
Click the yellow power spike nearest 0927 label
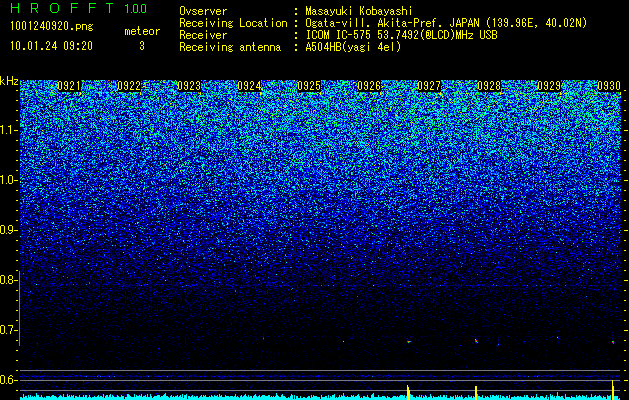(x=408, y=392)
